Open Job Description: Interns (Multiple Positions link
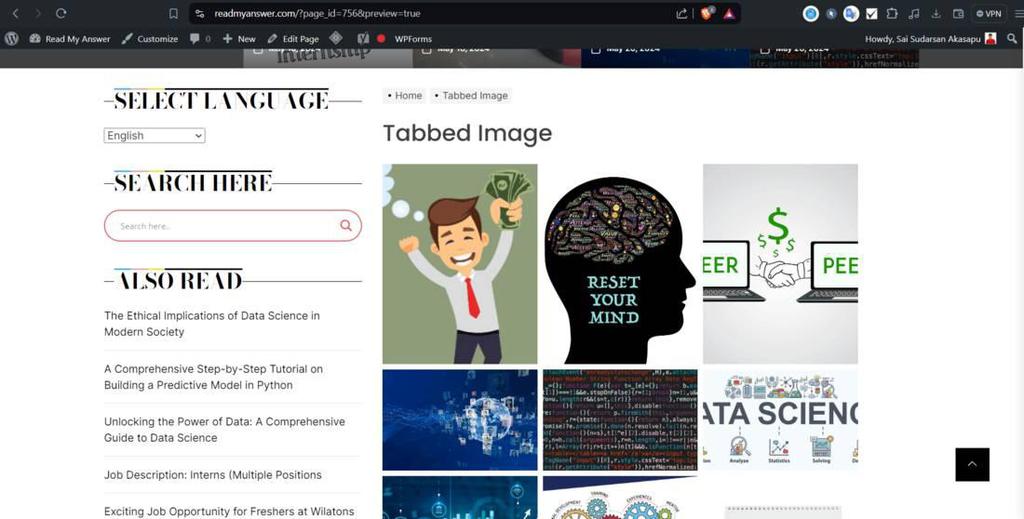1024x519 pixels. click(x=213, y=475)
